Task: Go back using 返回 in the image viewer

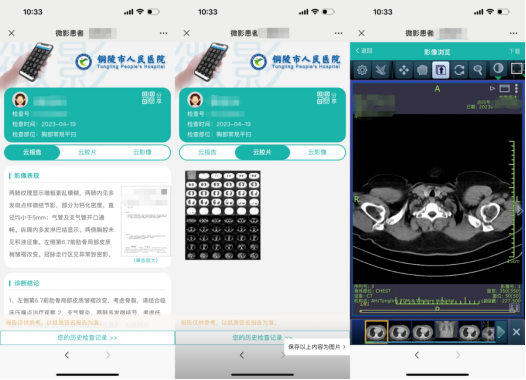Action: pos(364,51)
